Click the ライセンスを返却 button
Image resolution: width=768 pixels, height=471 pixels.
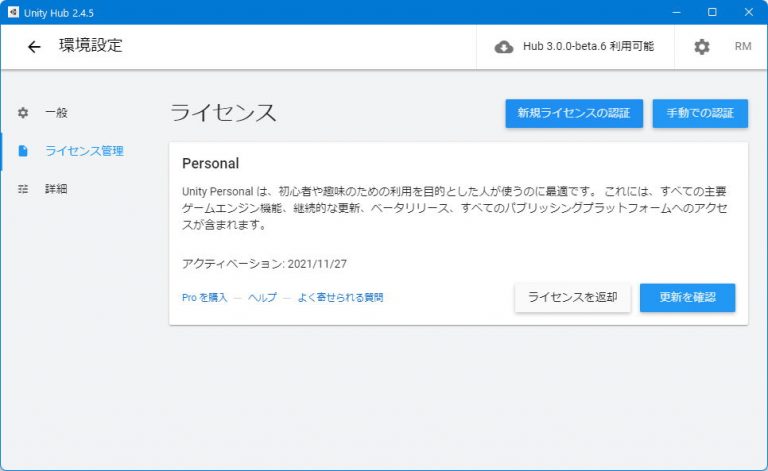(573, 297)
